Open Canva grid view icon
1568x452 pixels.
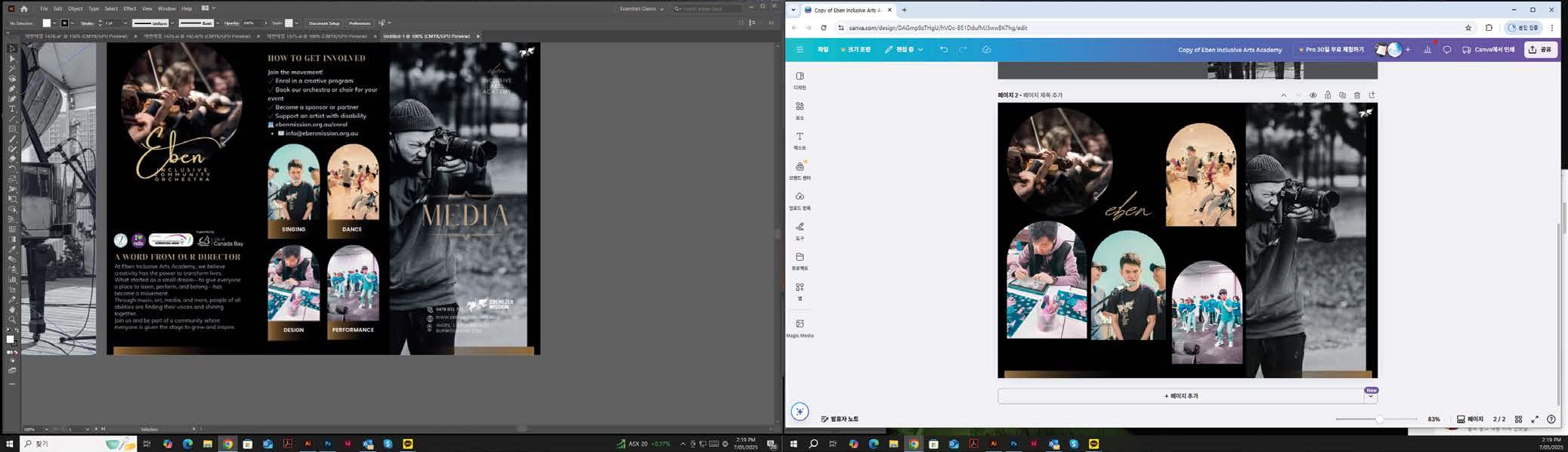coord(1518,419)
